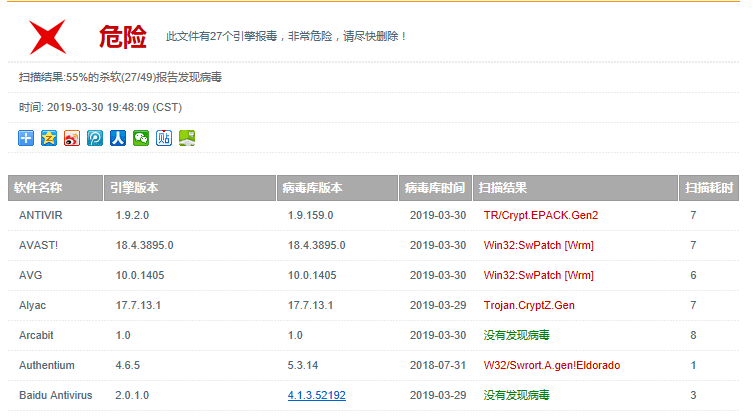
Task: Click the green envelope share icon
Action: (187, 138)
